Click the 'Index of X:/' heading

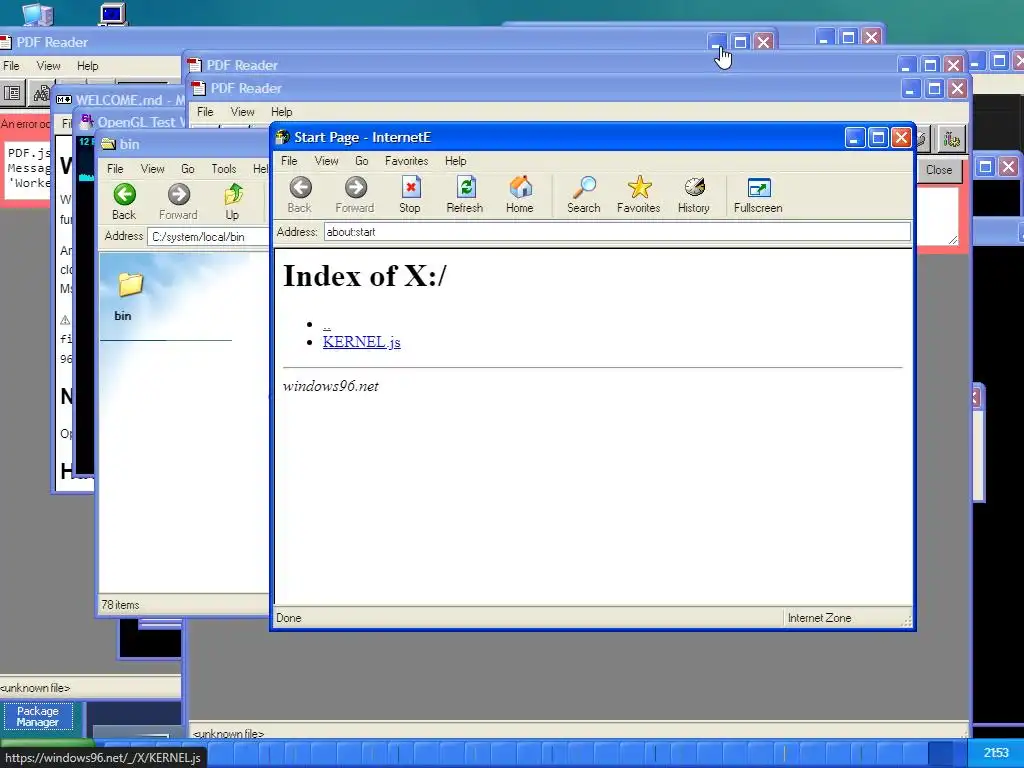364,276
